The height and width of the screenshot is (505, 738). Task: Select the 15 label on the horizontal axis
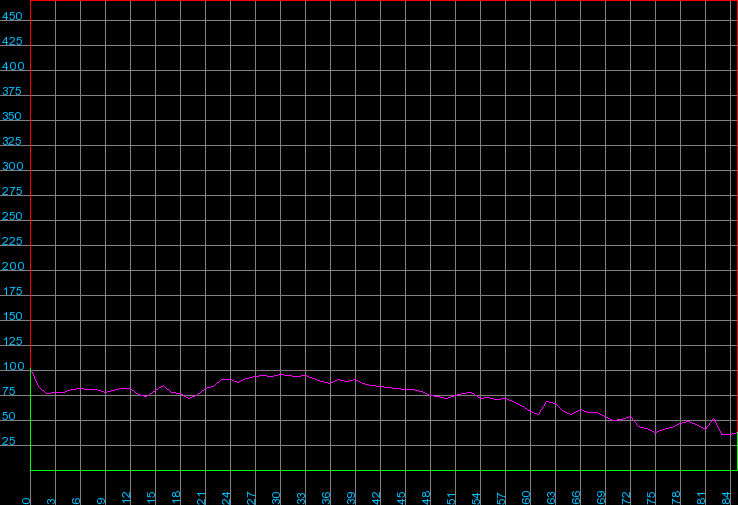[151, 498]
